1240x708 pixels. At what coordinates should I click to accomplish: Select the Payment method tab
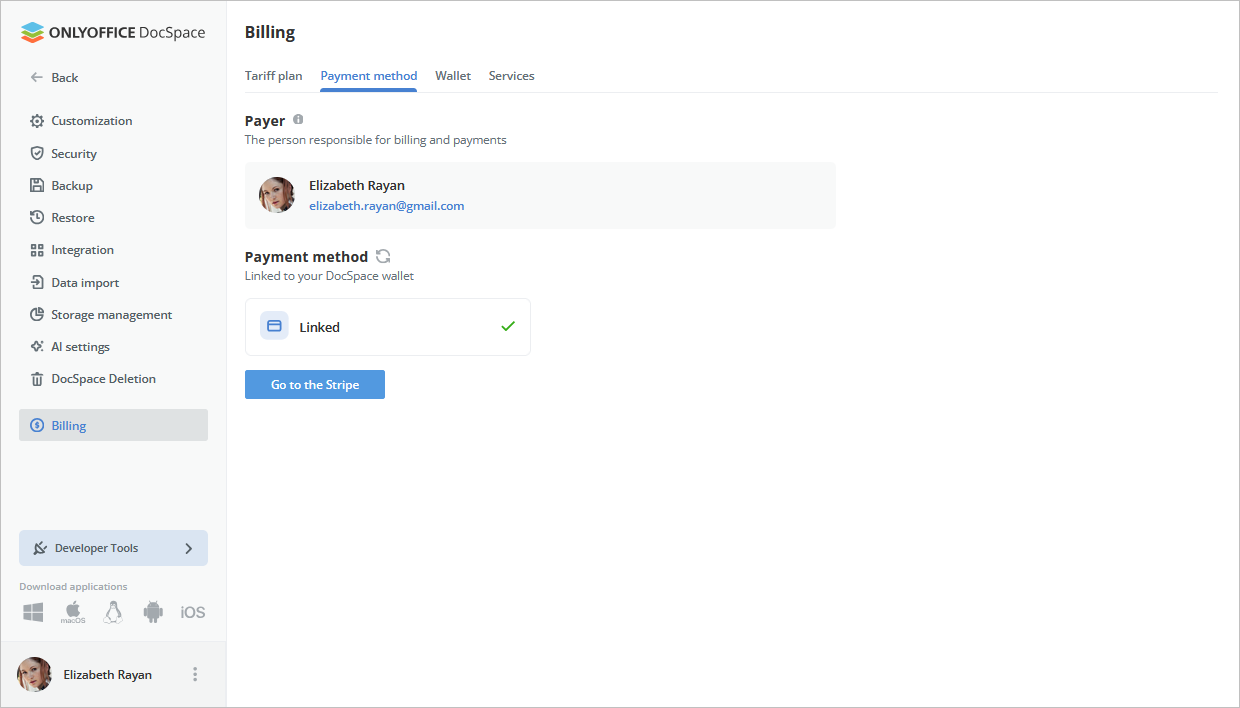pos(369,76)
